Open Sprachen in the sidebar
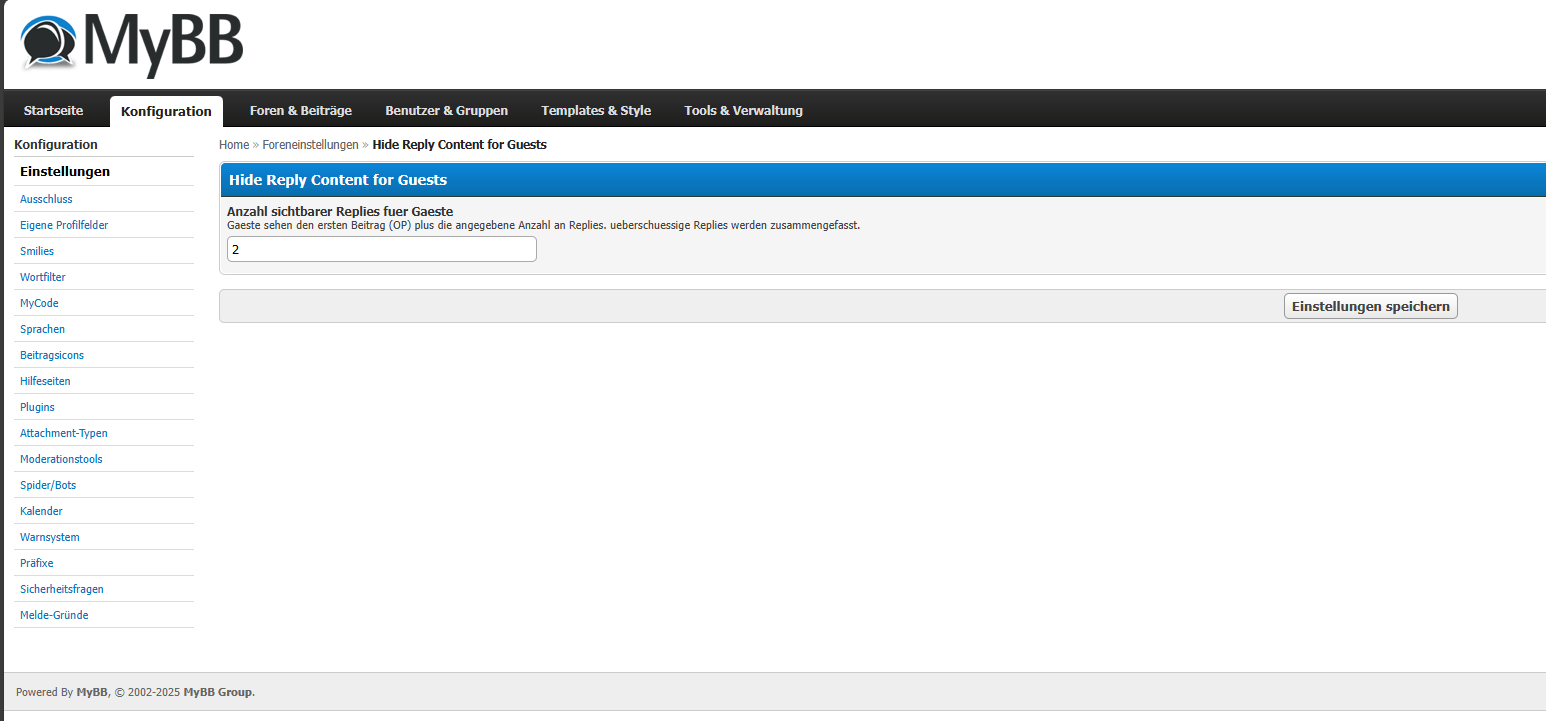The height and width of the screenshot is (721, 1546). point(42,329)
